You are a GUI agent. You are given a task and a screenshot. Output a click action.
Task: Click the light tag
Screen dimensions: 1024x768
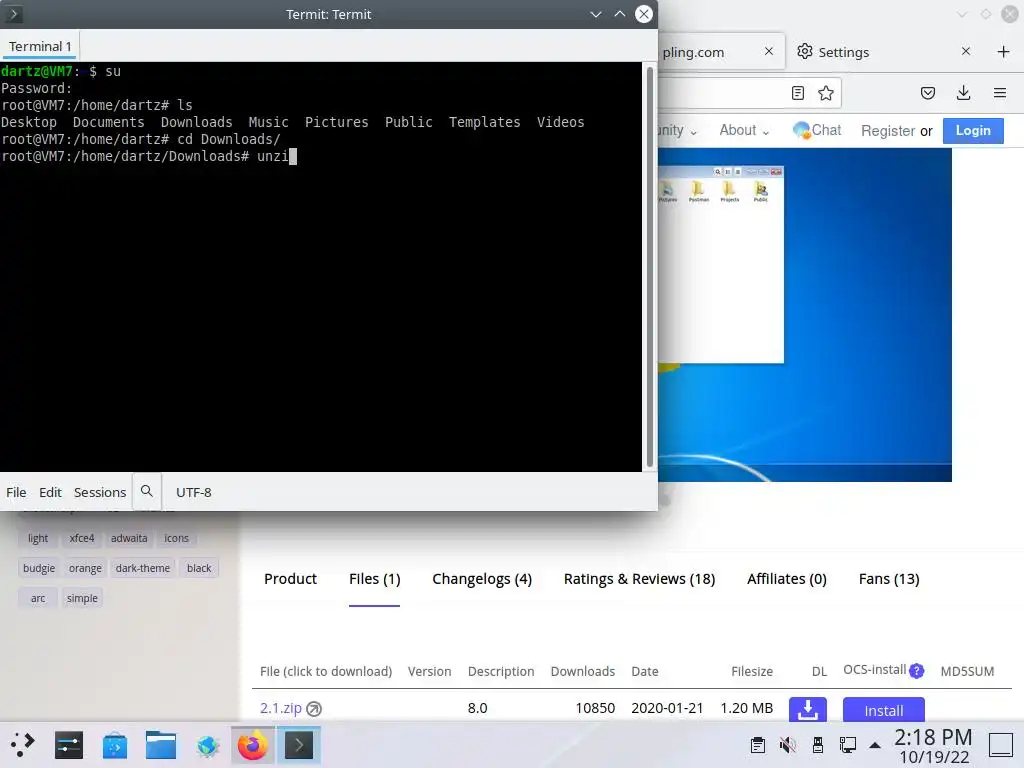click(x=38, y=538)
